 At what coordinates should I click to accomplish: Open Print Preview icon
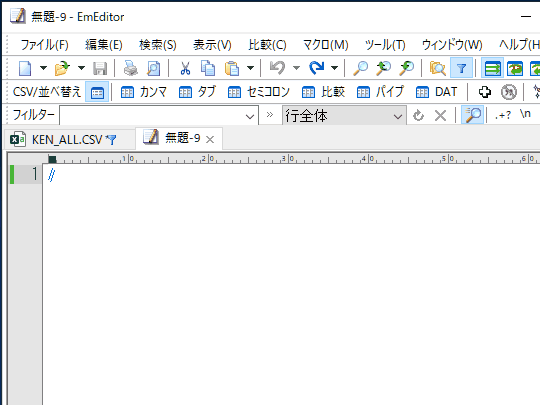tap(153, 68)
